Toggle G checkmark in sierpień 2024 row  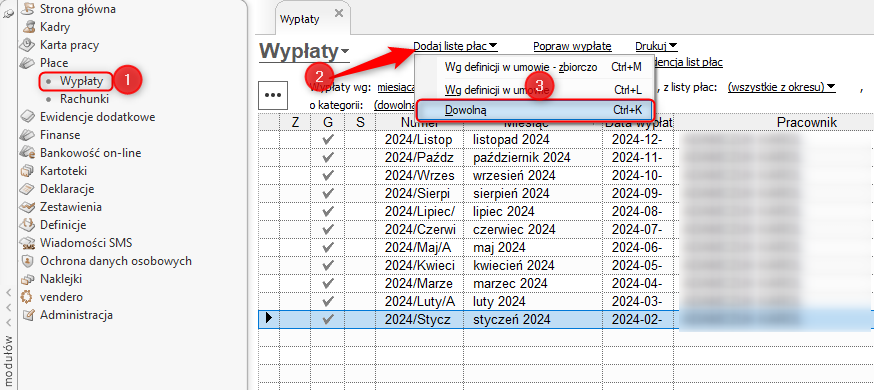coord(328,194)
